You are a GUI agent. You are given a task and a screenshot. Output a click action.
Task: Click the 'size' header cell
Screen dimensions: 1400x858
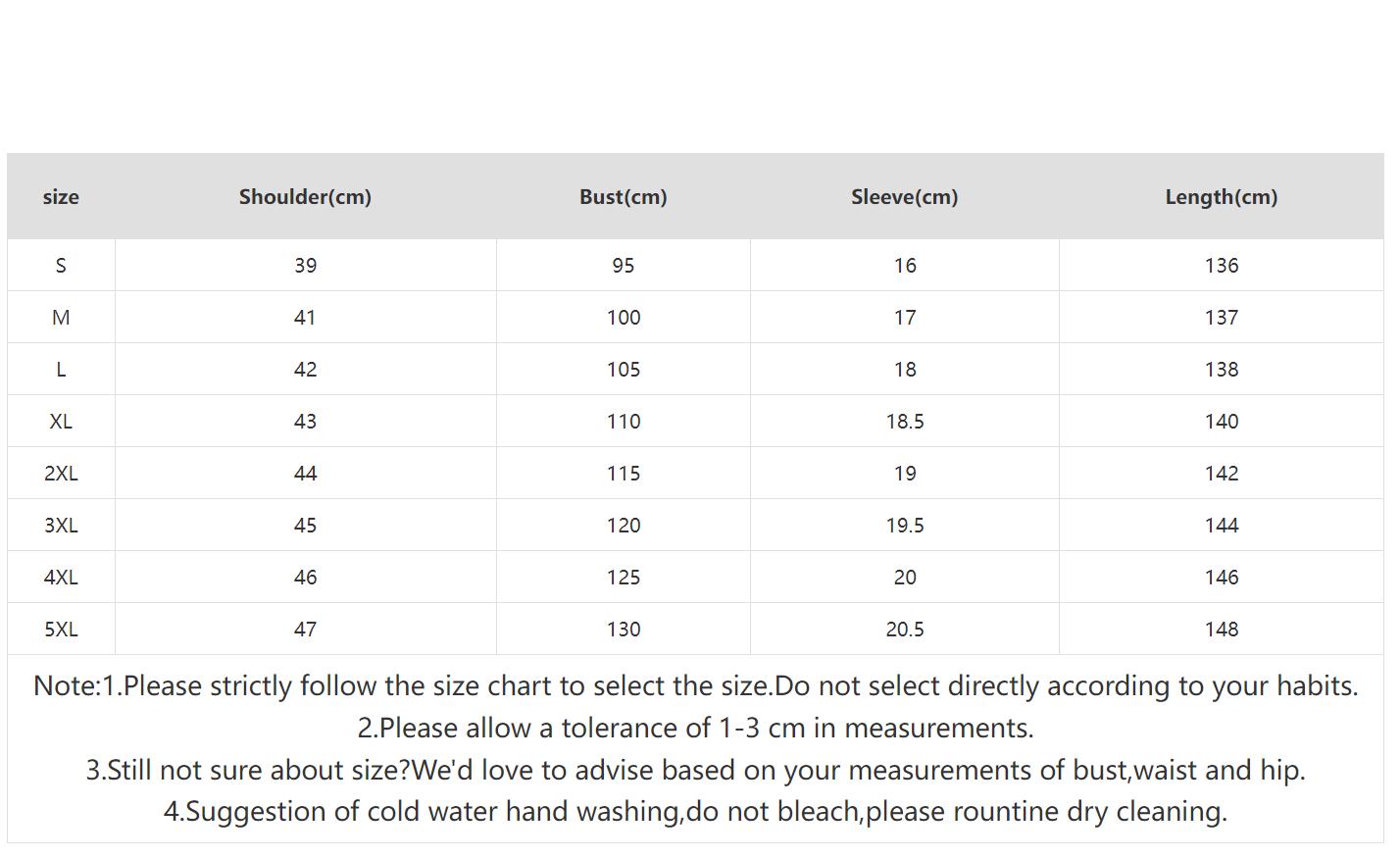[61, 197]
